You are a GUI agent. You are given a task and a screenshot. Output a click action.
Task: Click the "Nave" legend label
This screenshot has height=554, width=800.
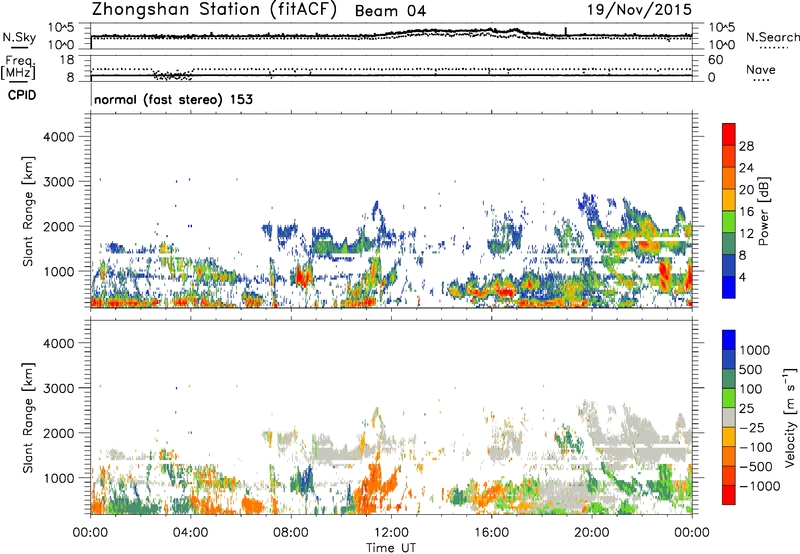tap(761, 69)
